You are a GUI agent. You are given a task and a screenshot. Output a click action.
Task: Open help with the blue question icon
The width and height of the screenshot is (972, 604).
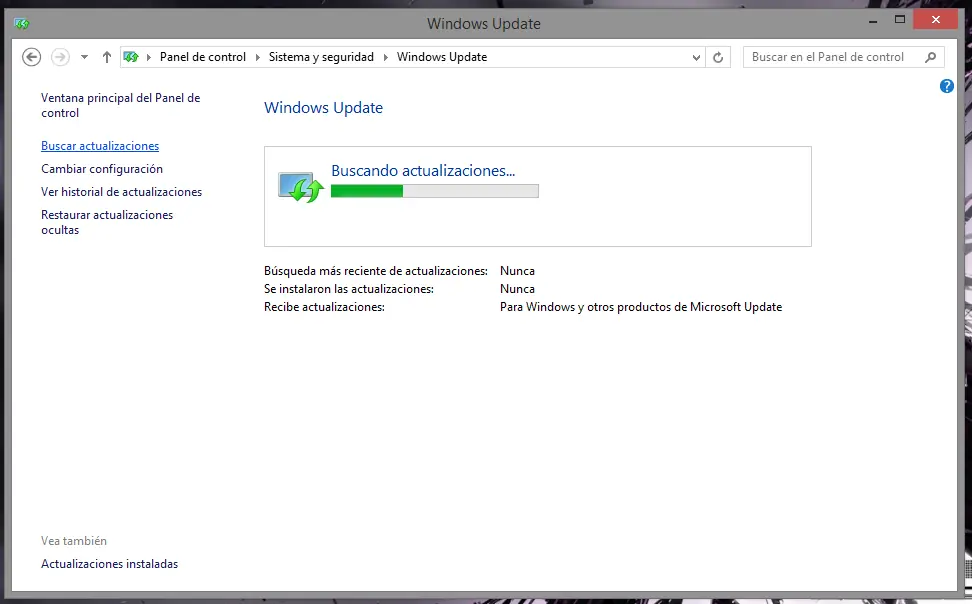[947, 86]
